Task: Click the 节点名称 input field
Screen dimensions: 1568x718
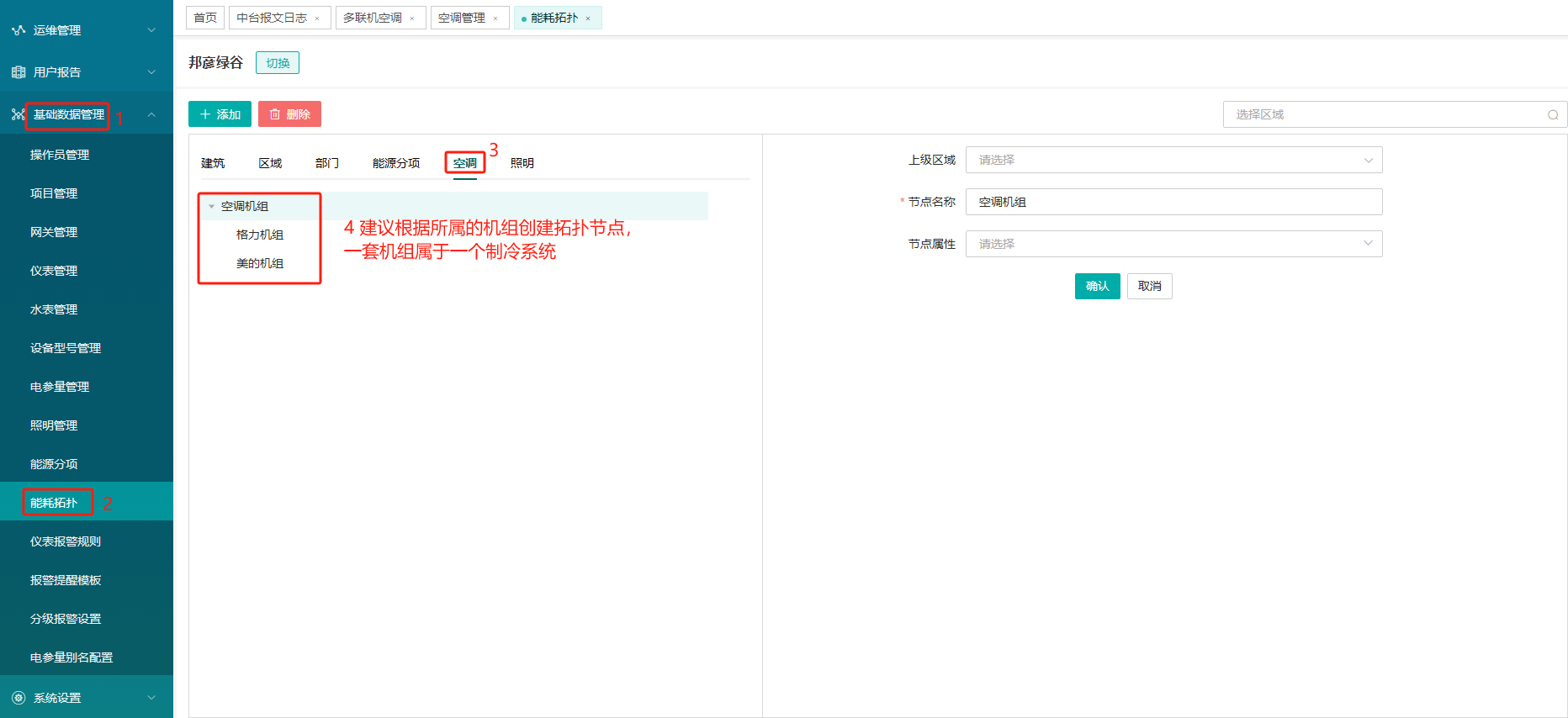Action: click(1173, 203)
